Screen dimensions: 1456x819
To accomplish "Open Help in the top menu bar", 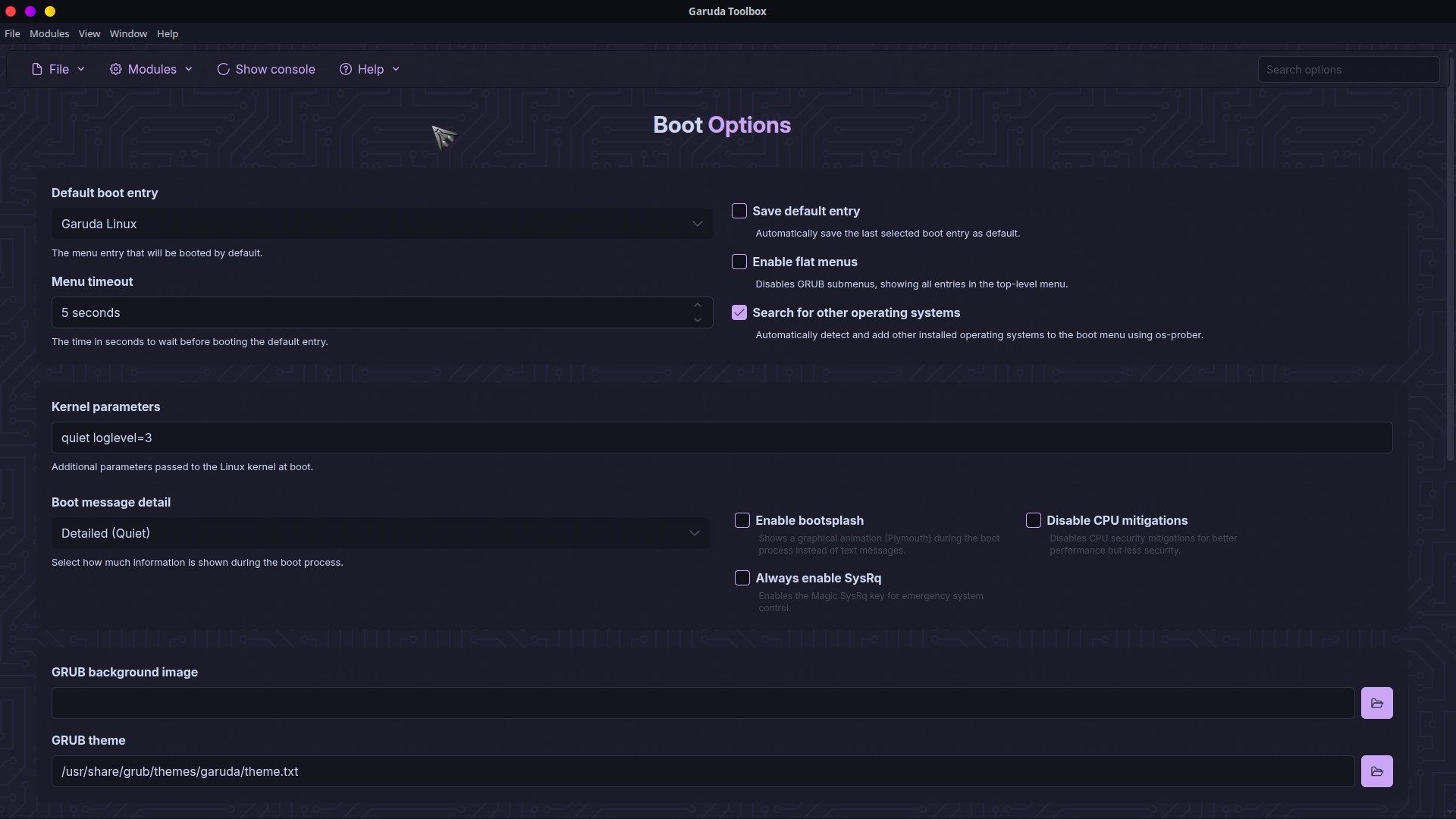I will pyautogui.click(x=168, y=33).
